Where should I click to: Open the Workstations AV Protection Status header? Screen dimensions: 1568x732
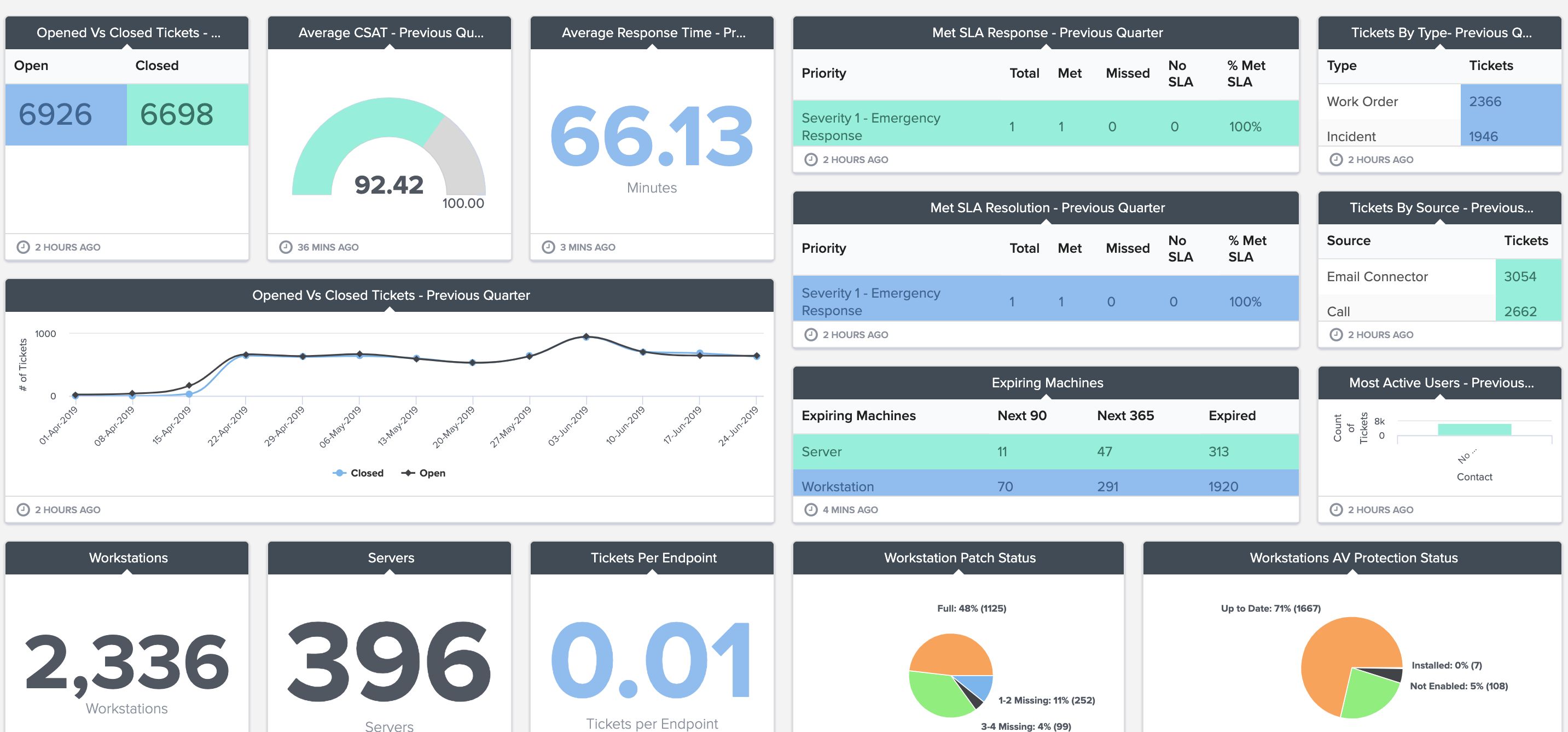[x=1352, y=559]
